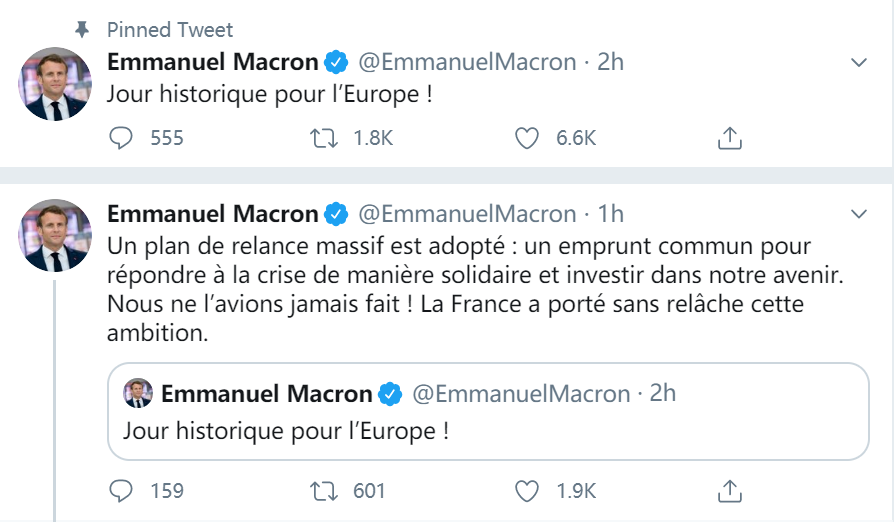Open the quoted tweet's small avatar
This screenshot has height=522, width=894.
pyautogui.click(x=138, y=393)
